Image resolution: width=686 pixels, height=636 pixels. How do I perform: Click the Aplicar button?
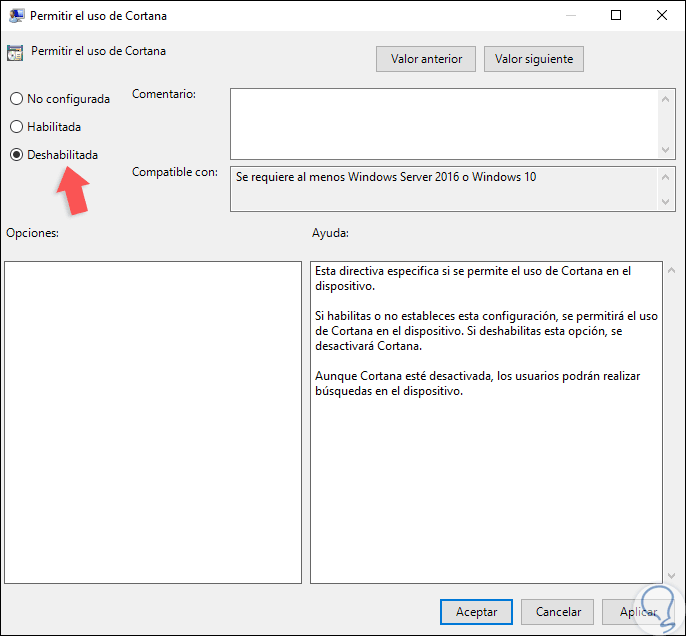638,612
